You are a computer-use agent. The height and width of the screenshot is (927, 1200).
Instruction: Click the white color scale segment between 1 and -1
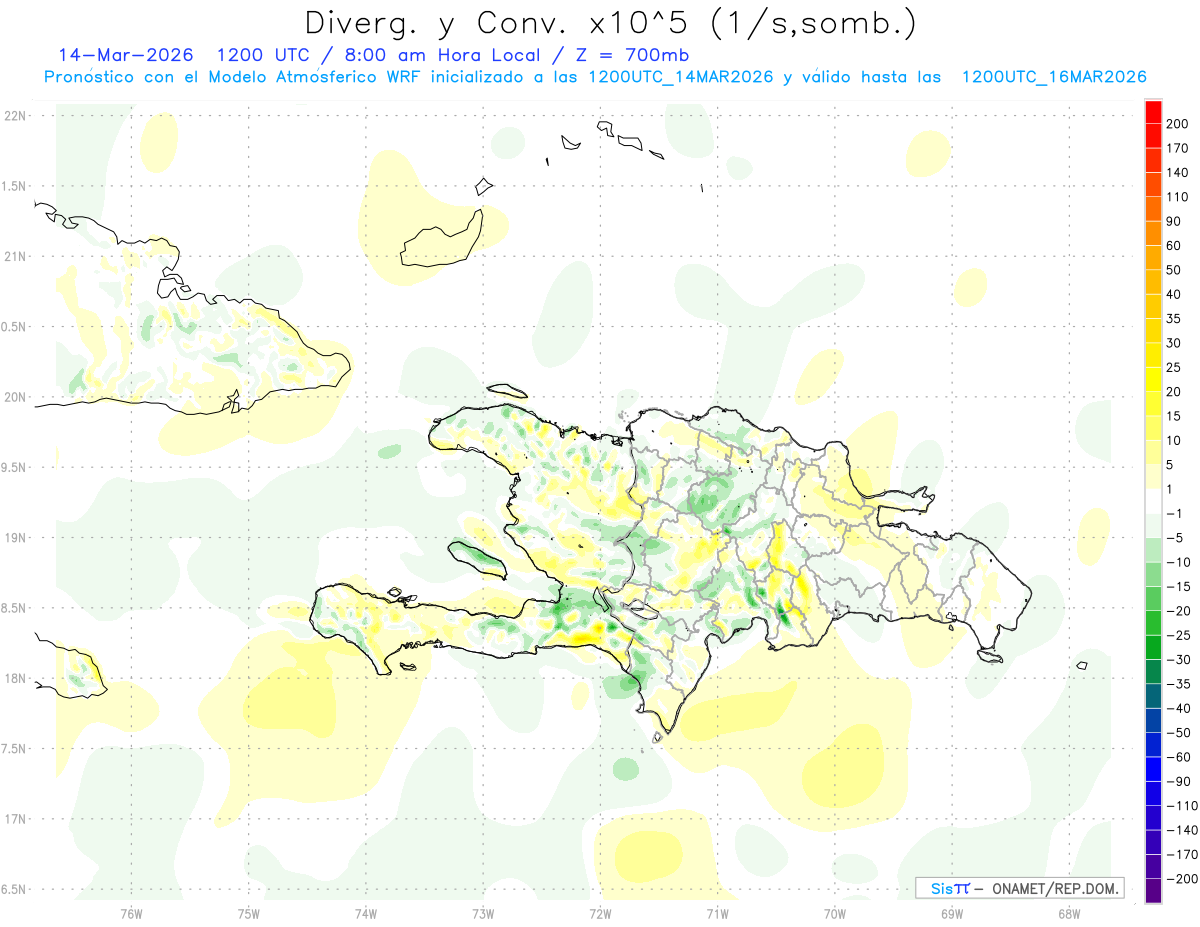pyautogui.click(x=1153, y=501)
